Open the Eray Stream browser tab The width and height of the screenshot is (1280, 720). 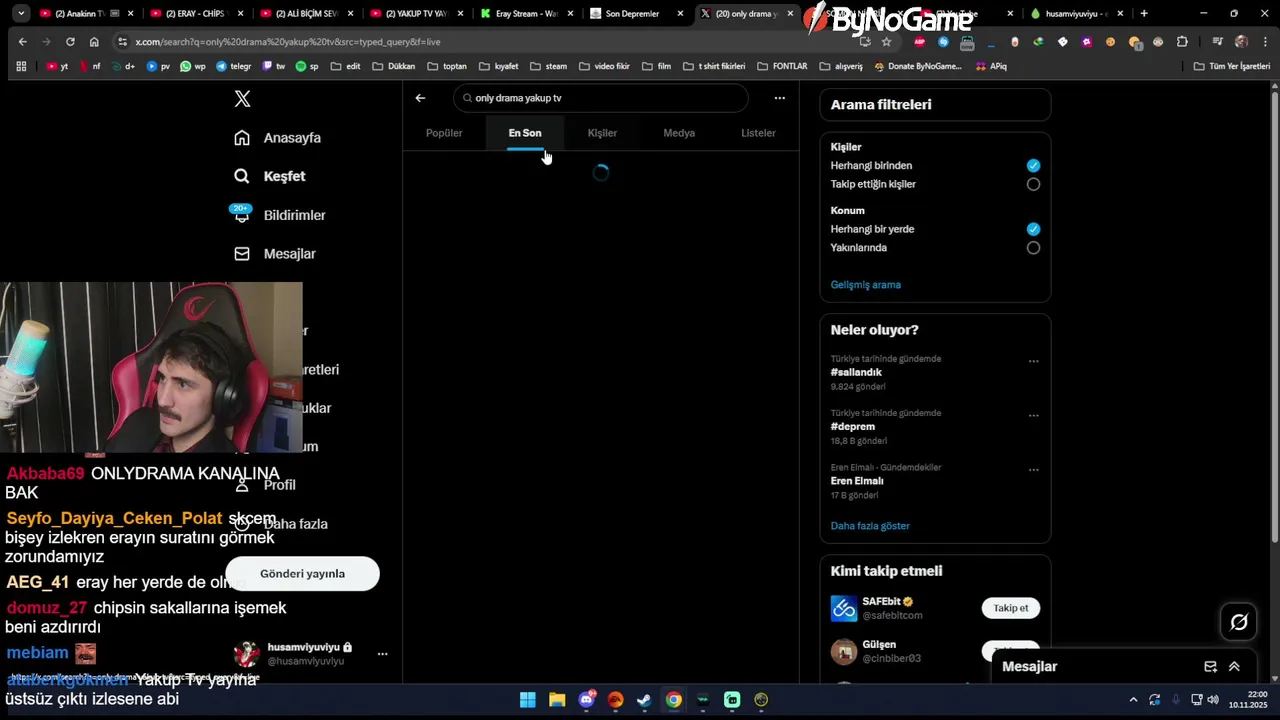(x=526, y=14)
